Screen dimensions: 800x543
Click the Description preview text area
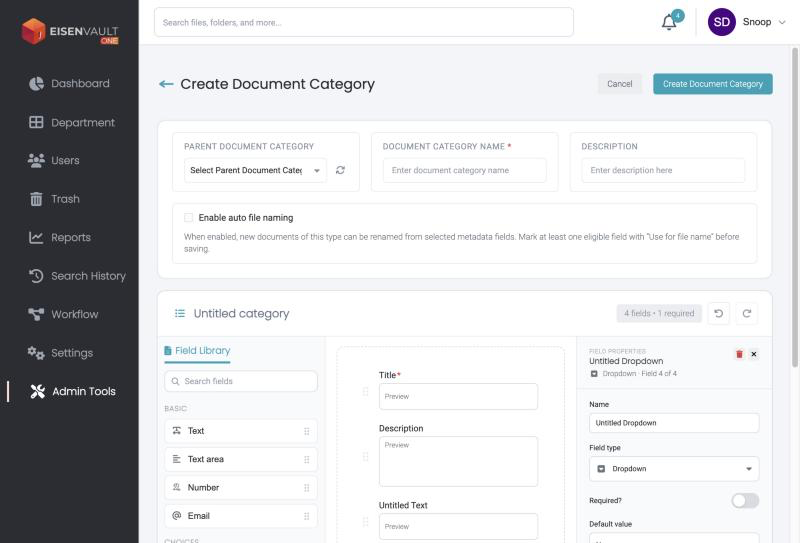coord(458,461)
